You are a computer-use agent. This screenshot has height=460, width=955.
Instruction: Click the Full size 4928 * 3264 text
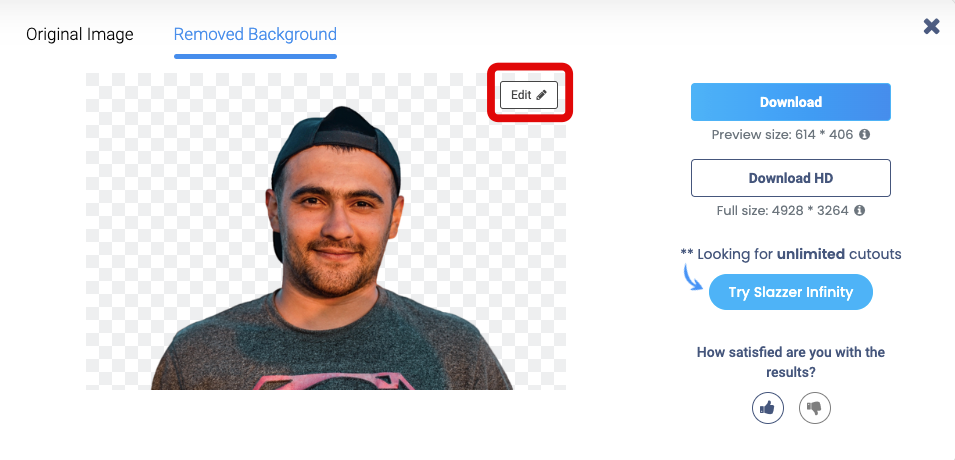pyautogui.click(x=783, y=211)
